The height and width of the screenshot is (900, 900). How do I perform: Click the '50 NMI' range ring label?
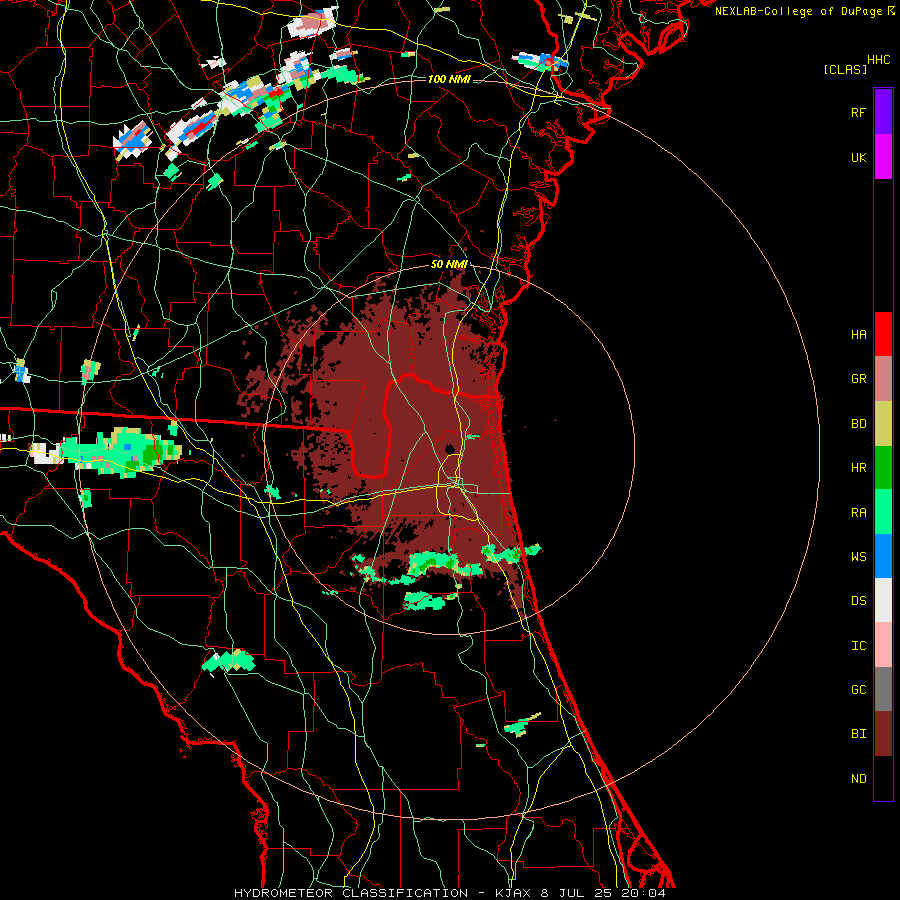[449, 264]
